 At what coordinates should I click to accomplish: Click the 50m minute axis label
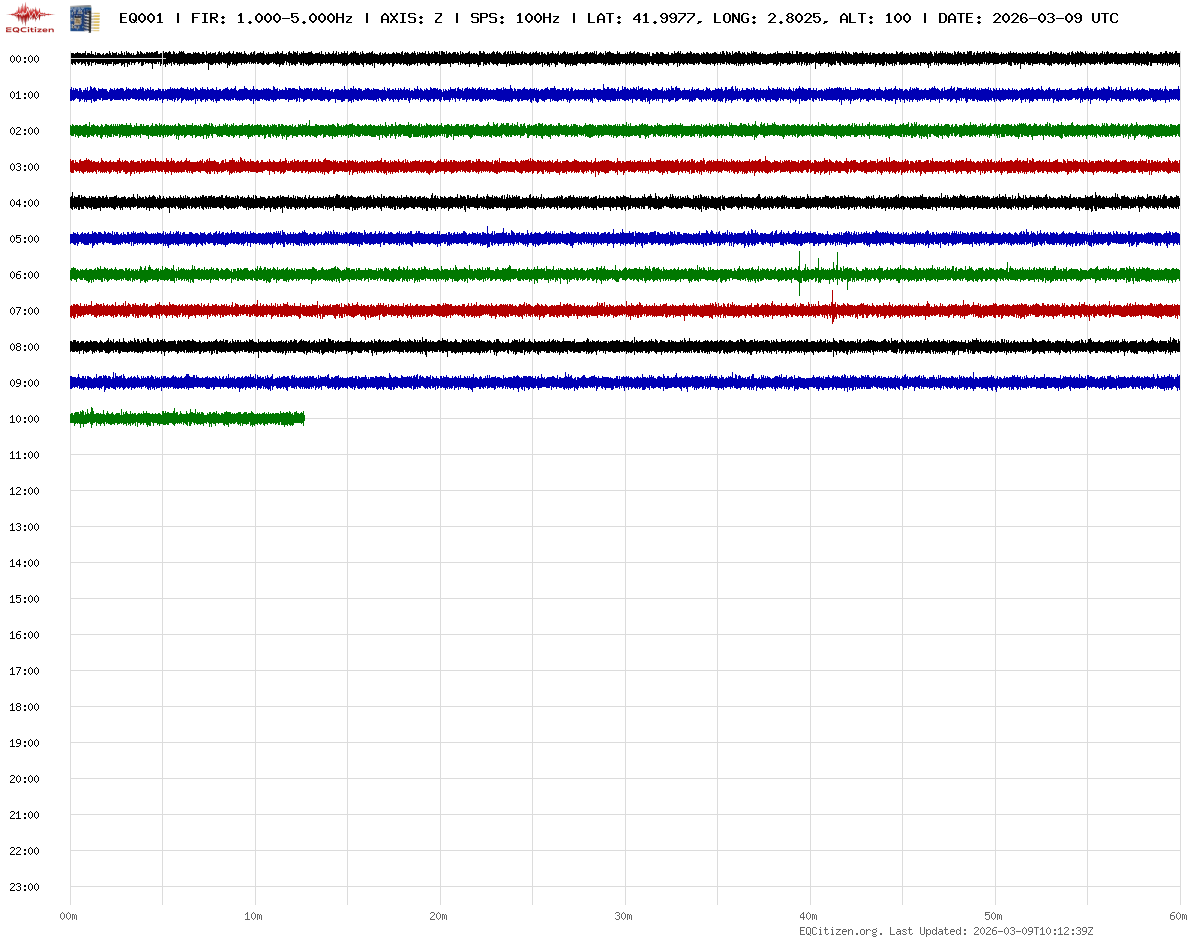coord(994,916)
